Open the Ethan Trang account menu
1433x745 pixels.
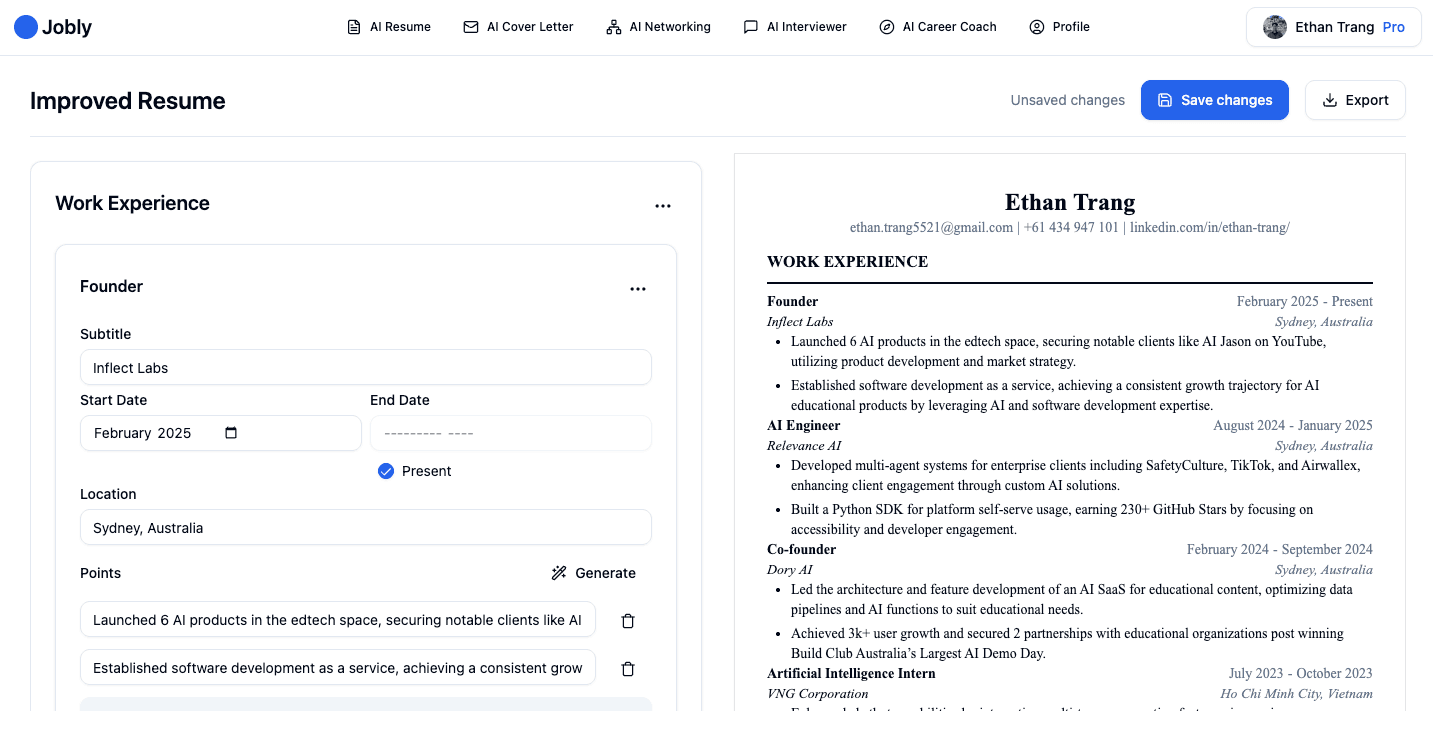coord(1333,27)
